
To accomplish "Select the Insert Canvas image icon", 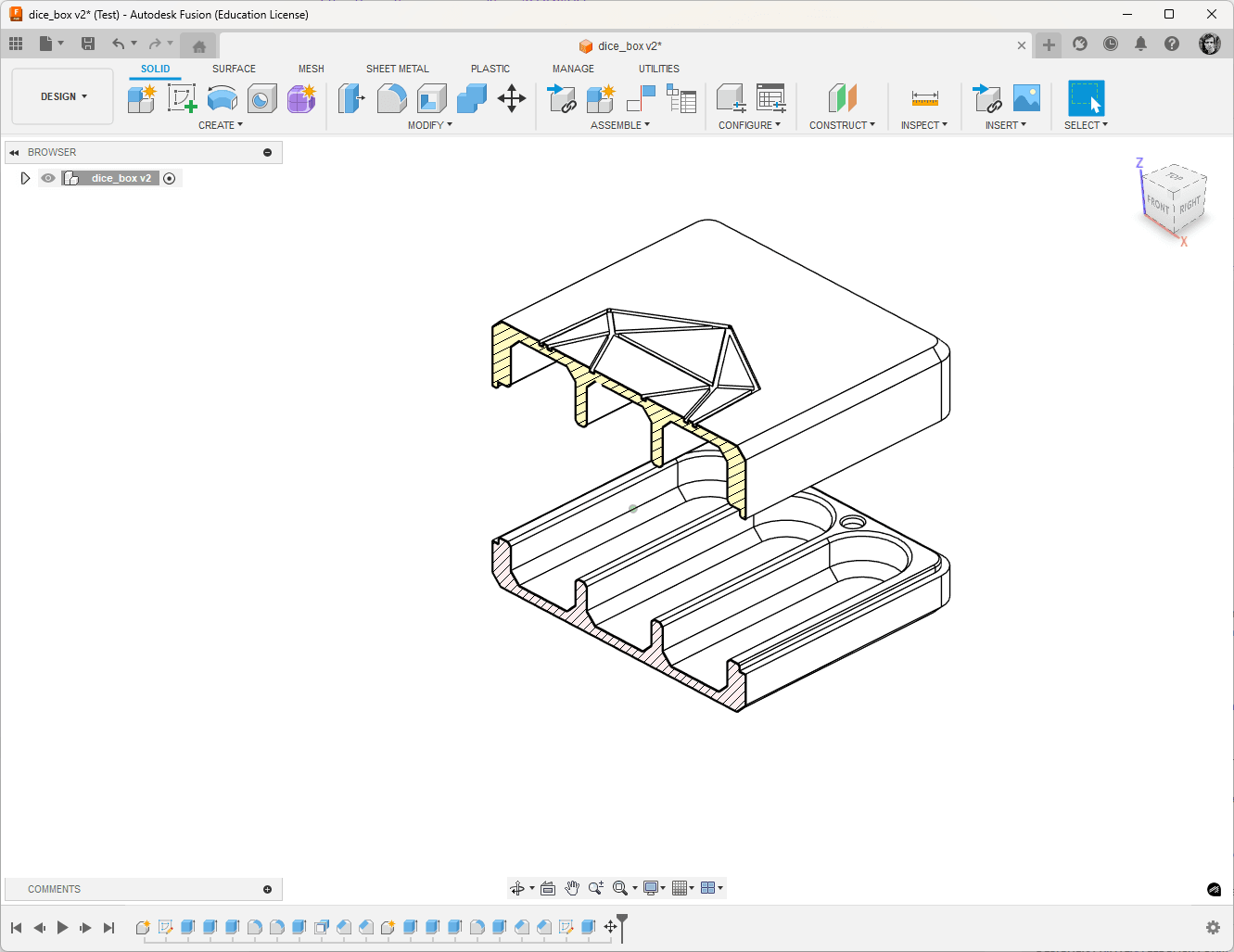I will 1026,97.
